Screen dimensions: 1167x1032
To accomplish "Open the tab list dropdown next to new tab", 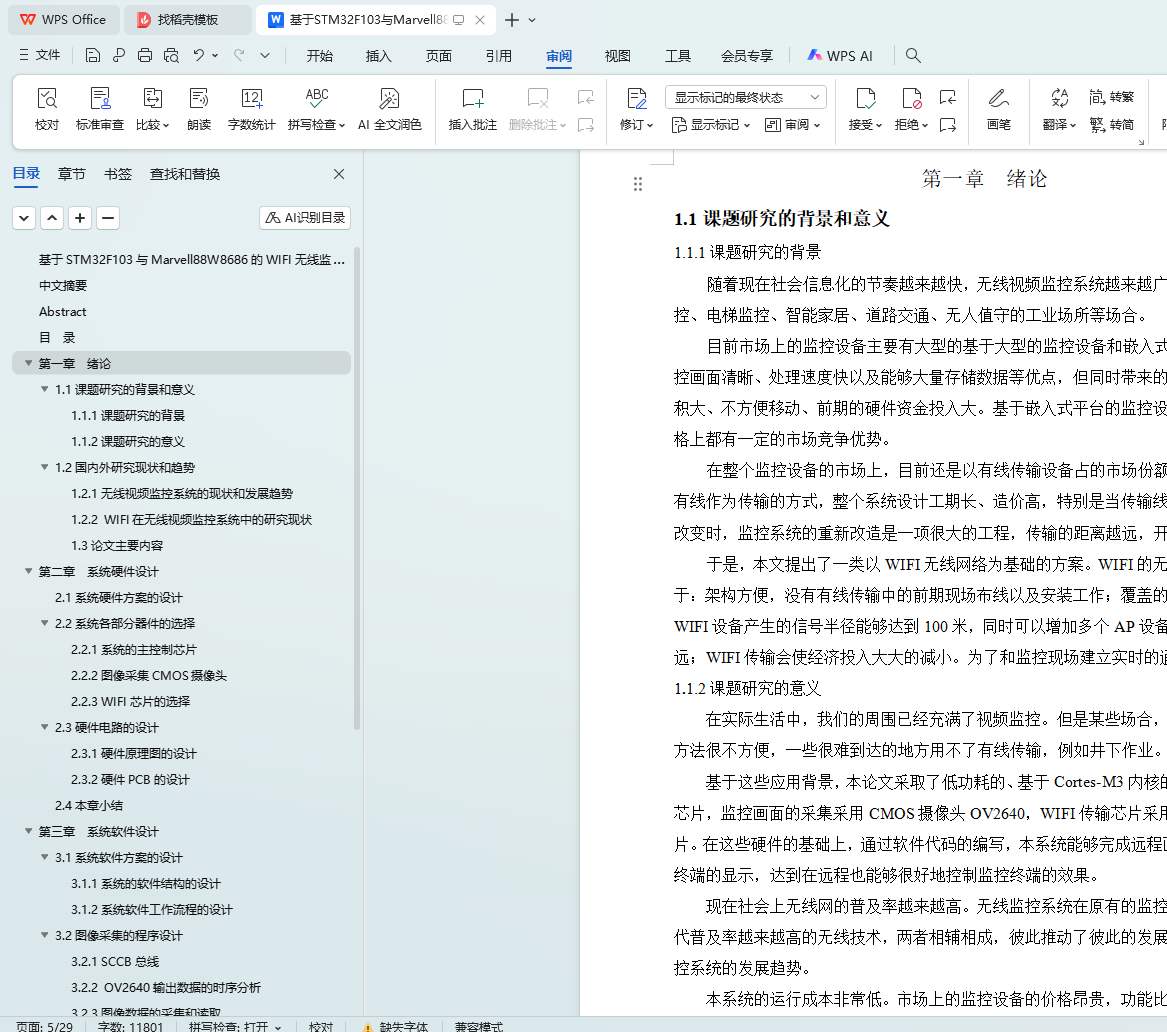I will (532, 20).
